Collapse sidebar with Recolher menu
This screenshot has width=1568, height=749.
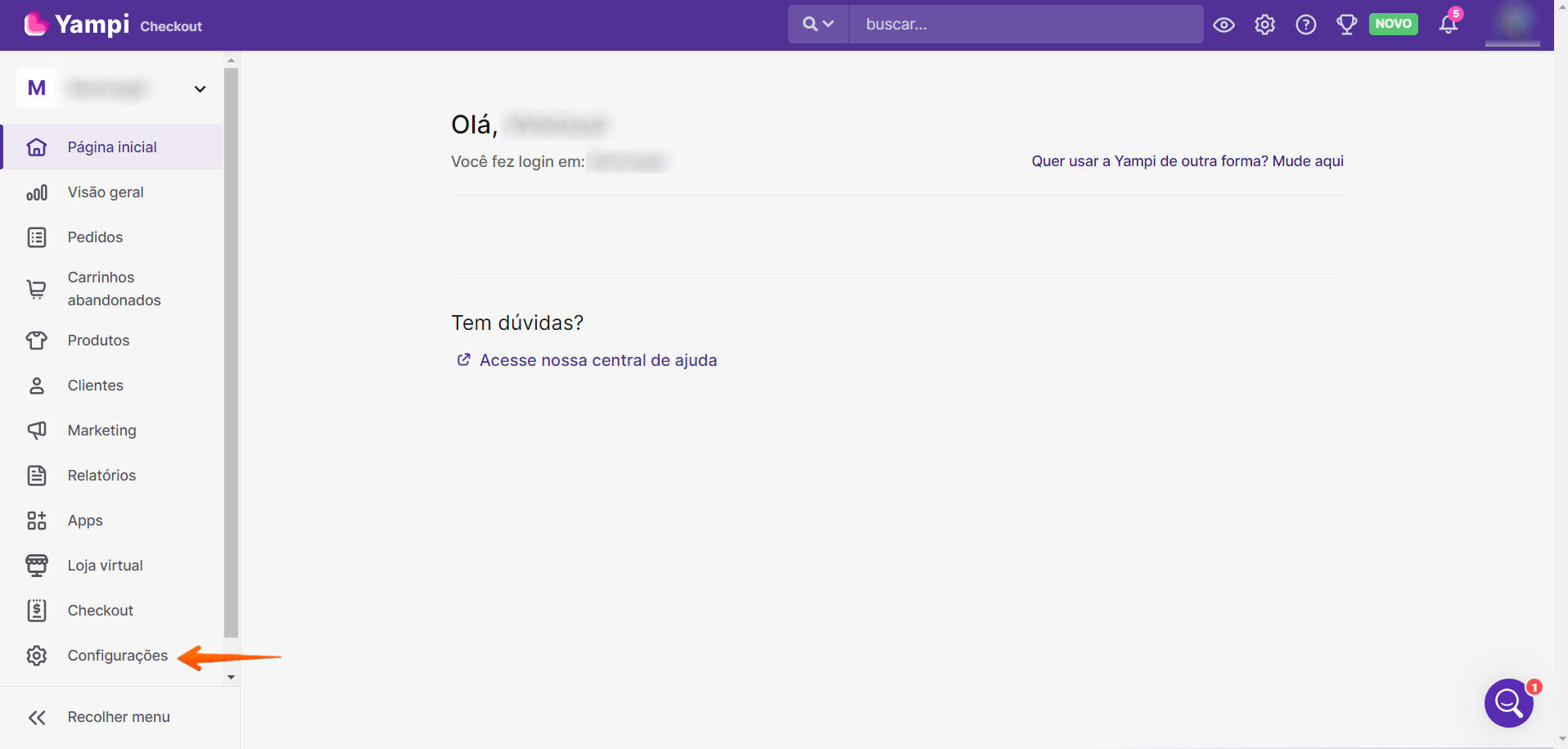click(118, 717)
